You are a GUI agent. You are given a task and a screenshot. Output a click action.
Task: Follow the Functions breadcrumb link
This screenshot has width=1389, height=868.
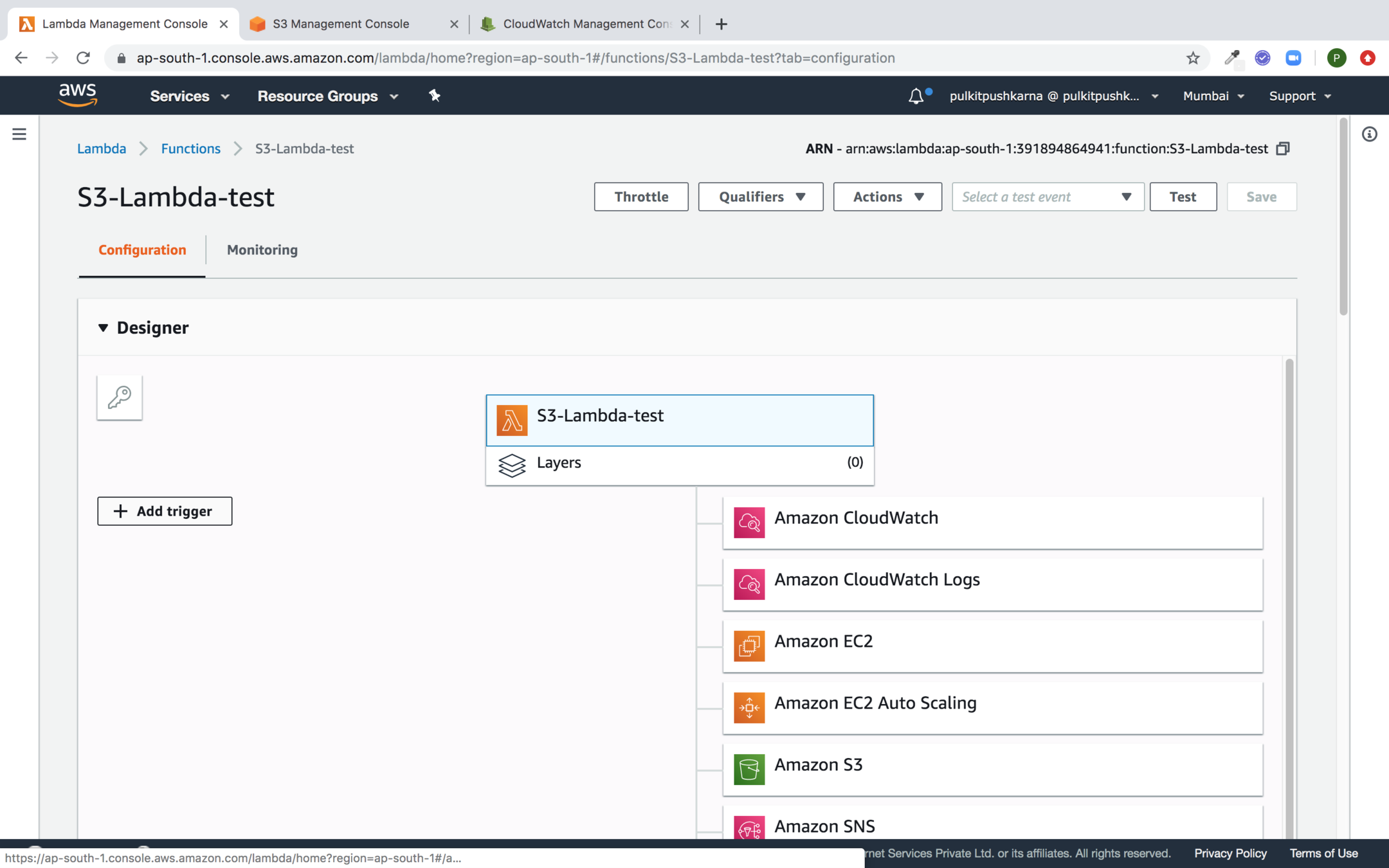pyautogui.click(x=190, y=149)
